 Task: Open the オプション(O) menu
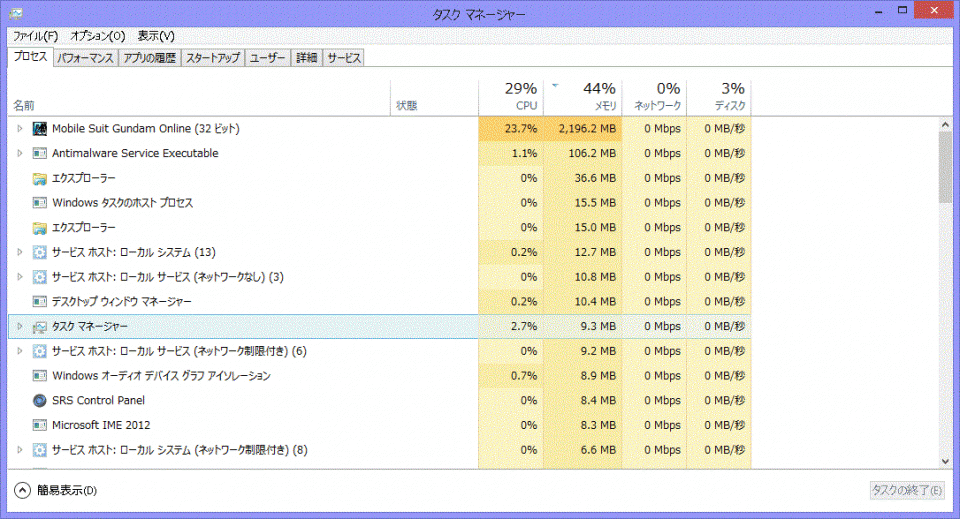pos(97,36)
